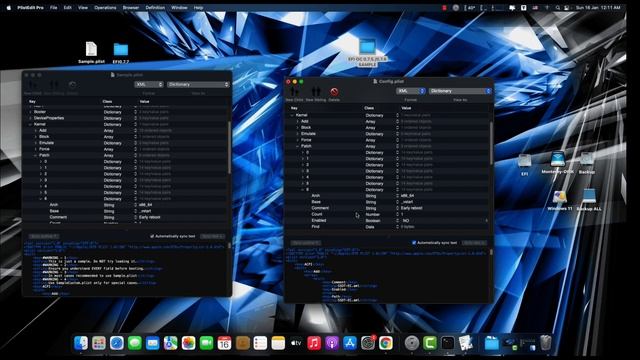Expand Emulate row in Config.plist window
Screen dimensions: 640x360
[297, 134]
